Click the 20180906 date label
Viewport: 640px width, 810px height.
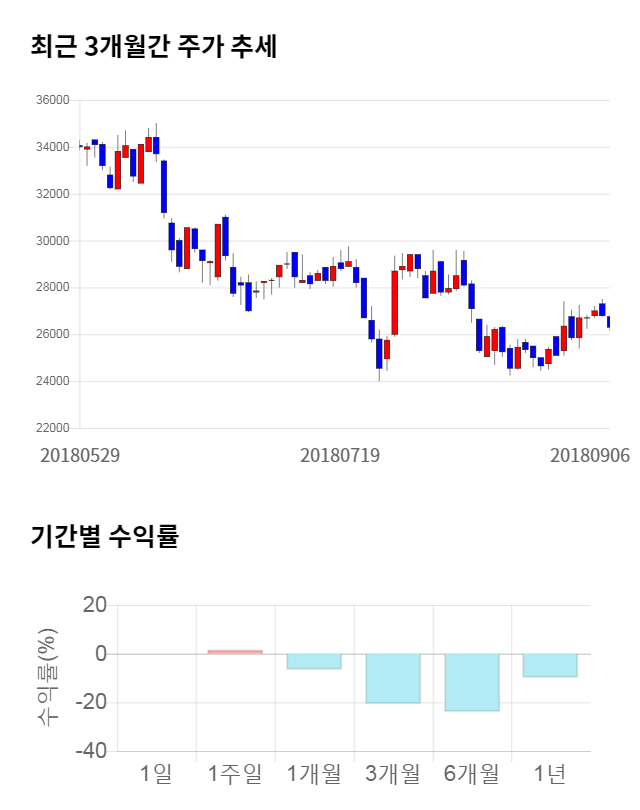[x=589, y=455]
